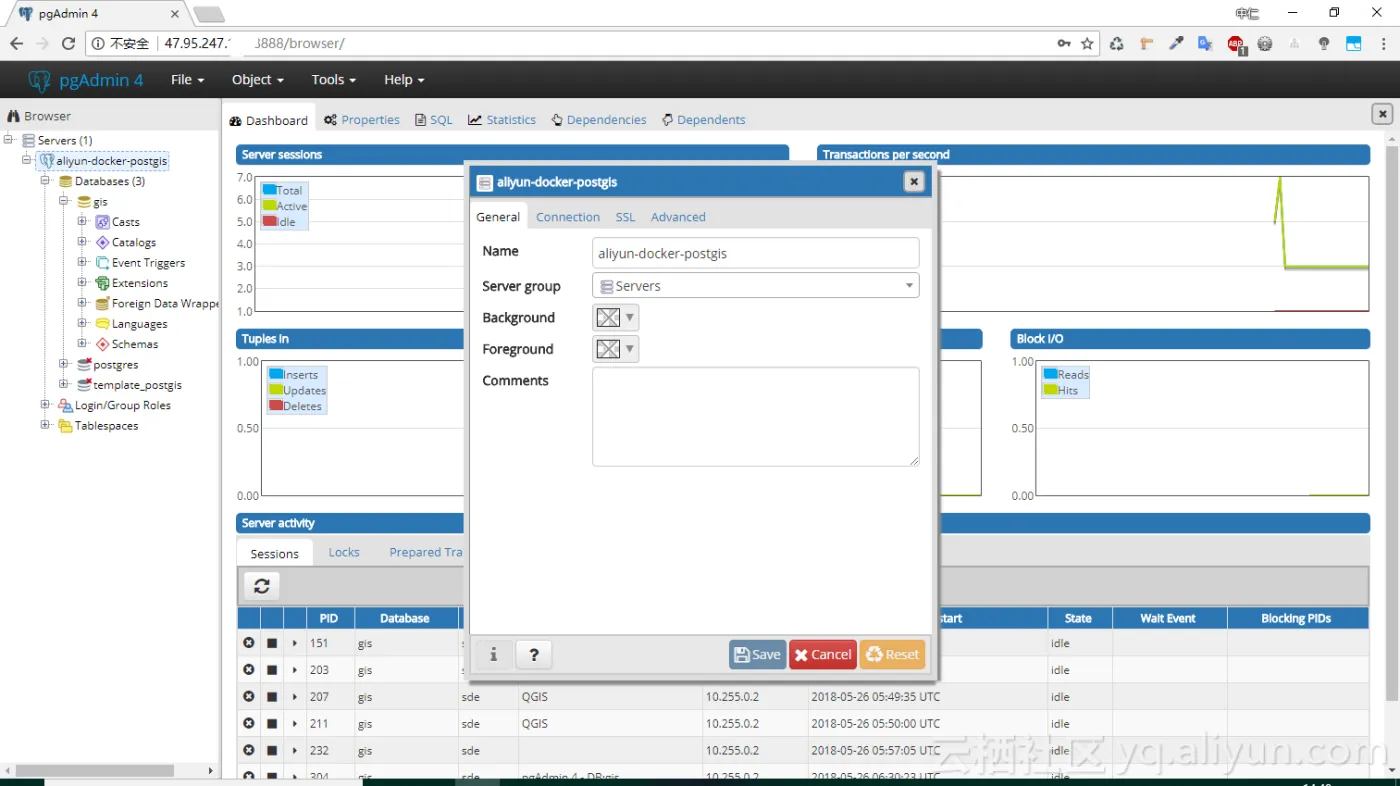This screenshot has height=786, width=1400.
Task: Click the saved password key icon
Action: click(x=1064, y=44)
